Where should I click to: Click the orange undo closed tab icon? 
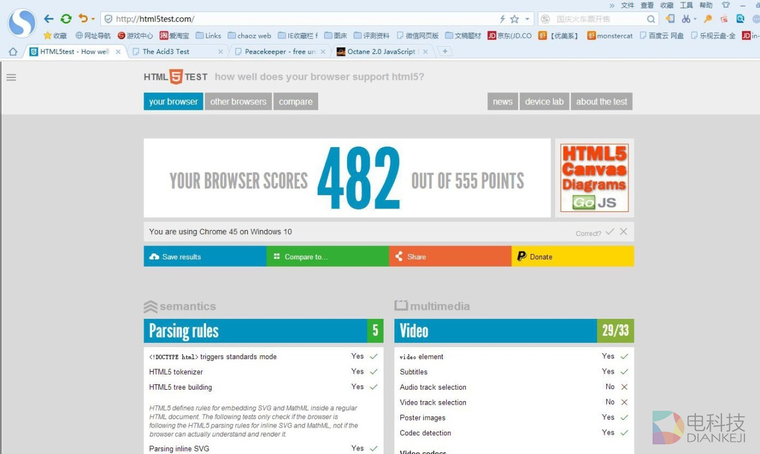click(x=83, y=18)
